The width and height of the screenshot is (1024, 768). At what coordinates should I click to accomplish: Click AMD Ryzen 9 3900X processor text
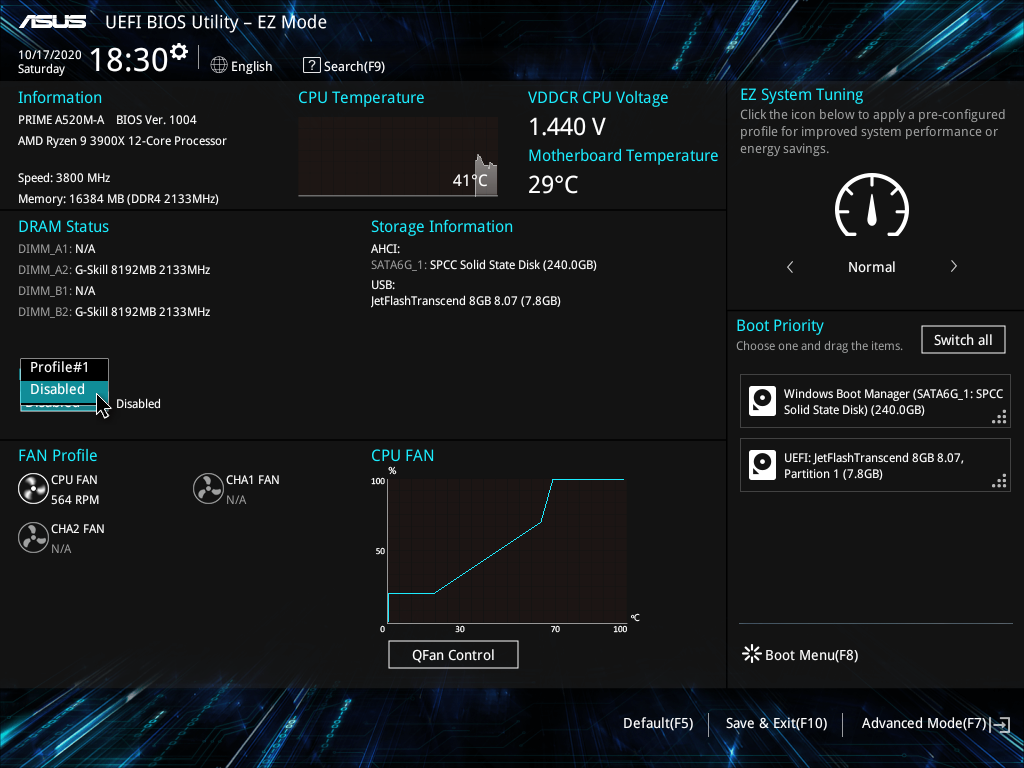[122, 141]
